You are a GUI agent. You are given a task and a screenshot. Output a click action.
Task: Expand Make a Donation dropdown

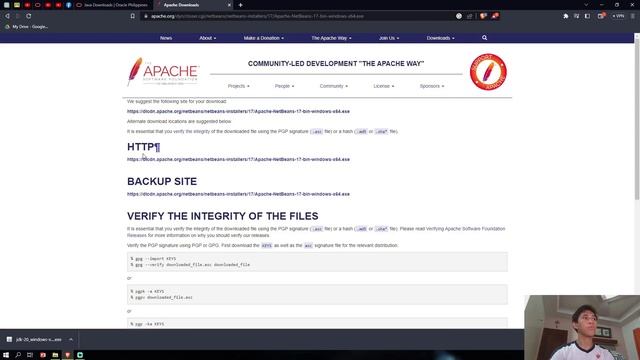[264, 38]
